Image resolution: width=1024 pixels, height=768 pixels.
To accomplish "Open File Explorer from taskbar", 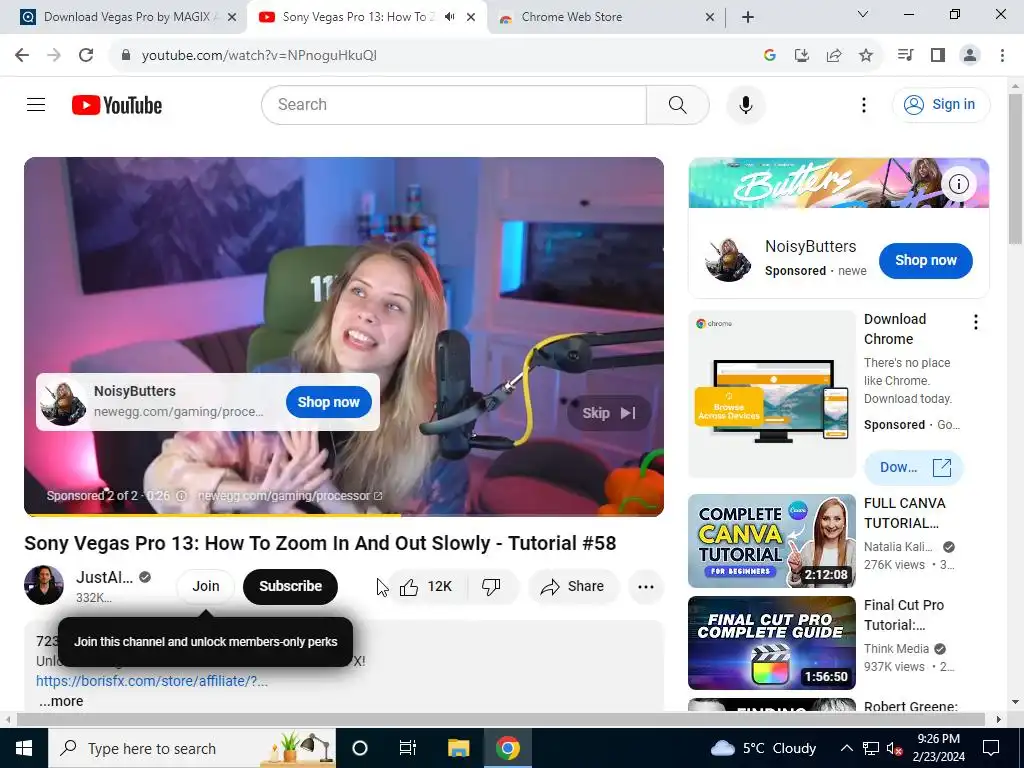I will 458,748.
